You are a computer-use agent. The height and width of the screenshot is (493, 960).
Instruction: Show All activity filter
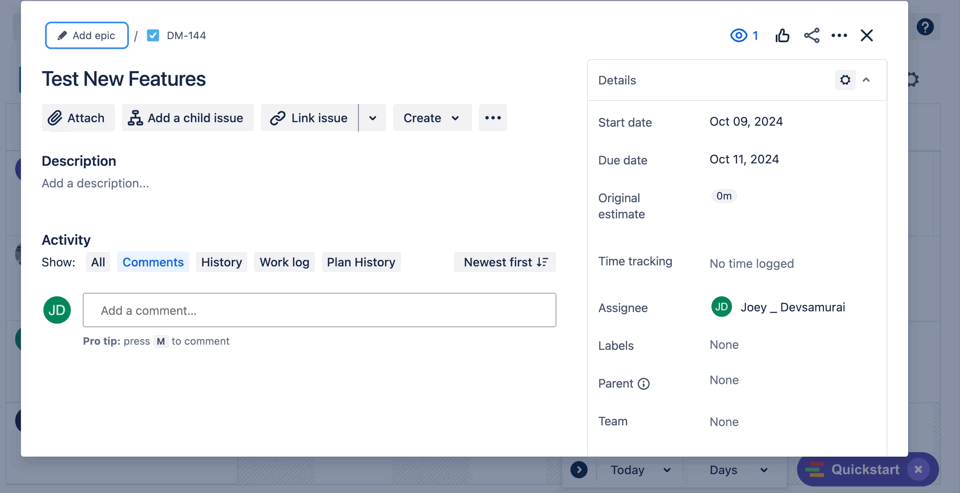98,262
